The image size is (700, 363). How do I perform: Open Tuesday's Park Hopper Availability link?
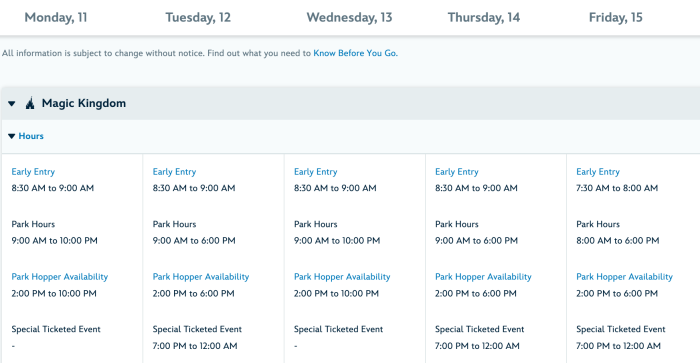tap(201, 277)
